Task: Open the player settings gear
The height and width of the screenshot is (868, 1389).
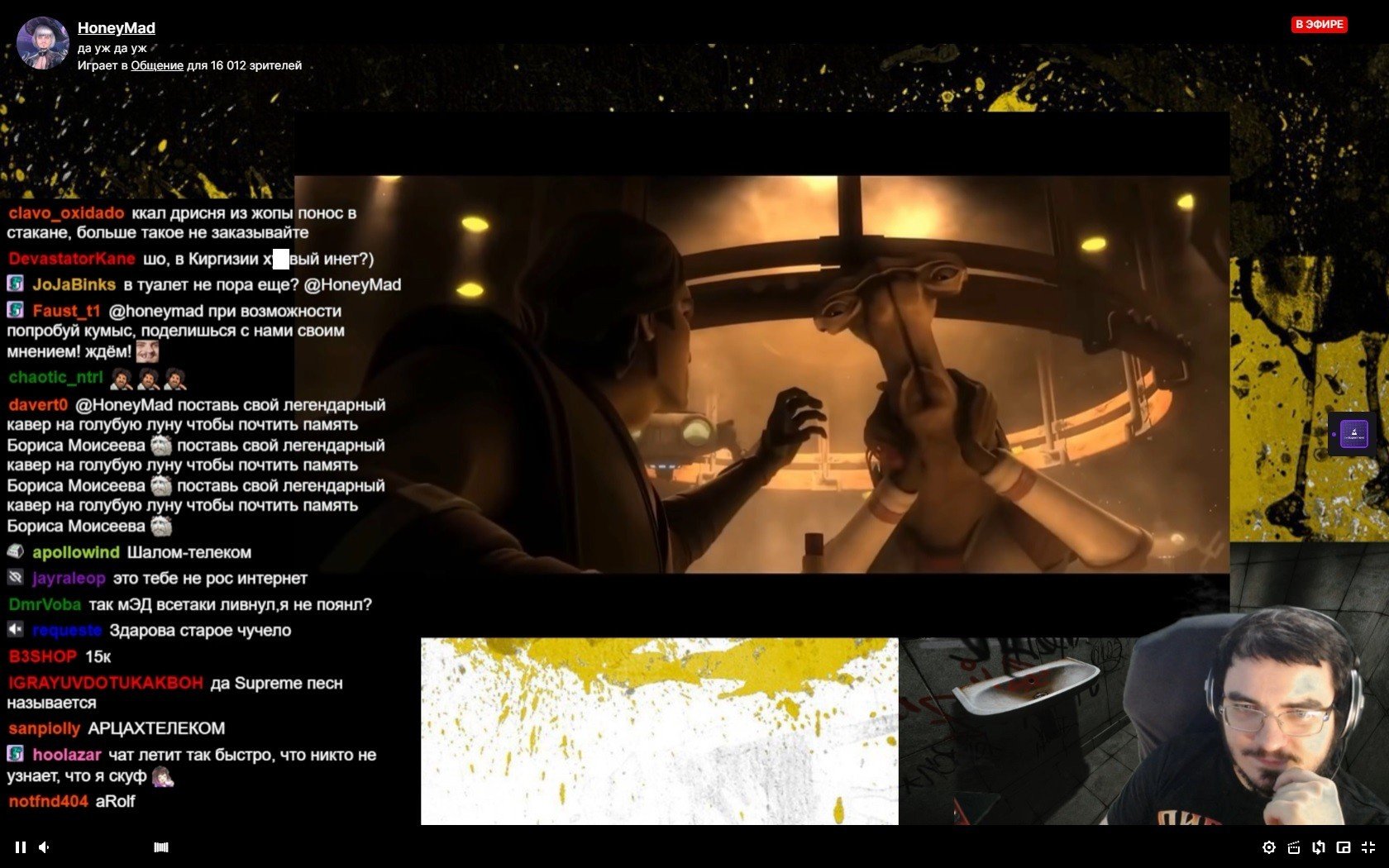Action: (1269, 847)
